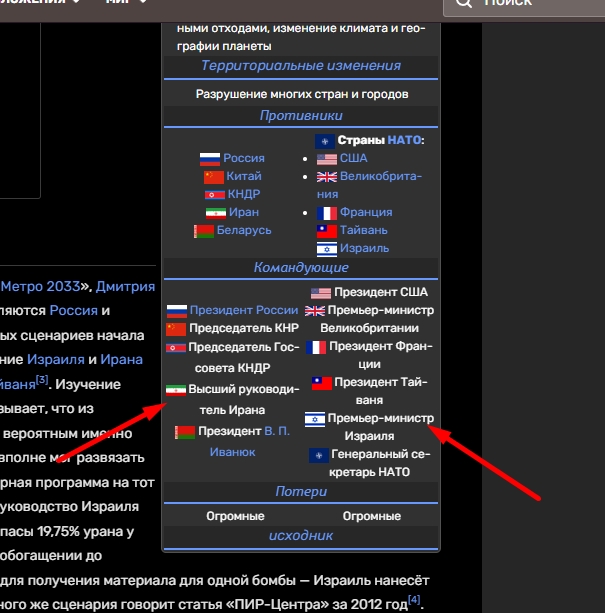Click flag icon next to Президент США

tap(321, 293)
